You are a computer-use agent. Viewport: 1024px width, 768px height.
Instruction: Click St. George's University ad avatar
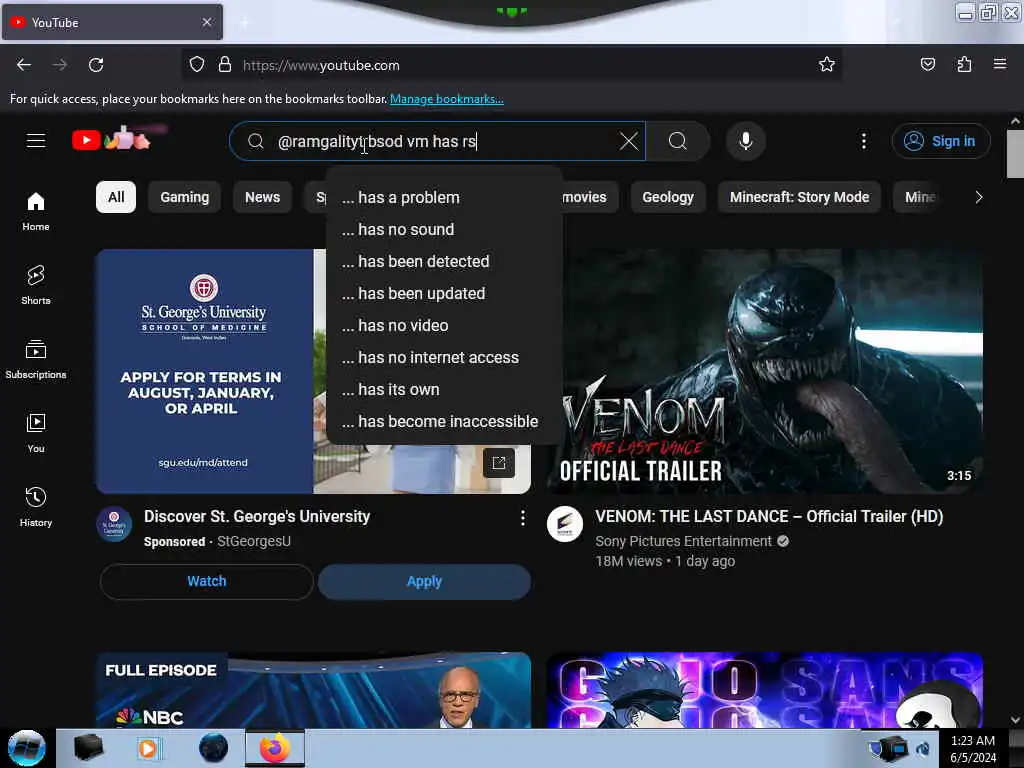(114, 524)
